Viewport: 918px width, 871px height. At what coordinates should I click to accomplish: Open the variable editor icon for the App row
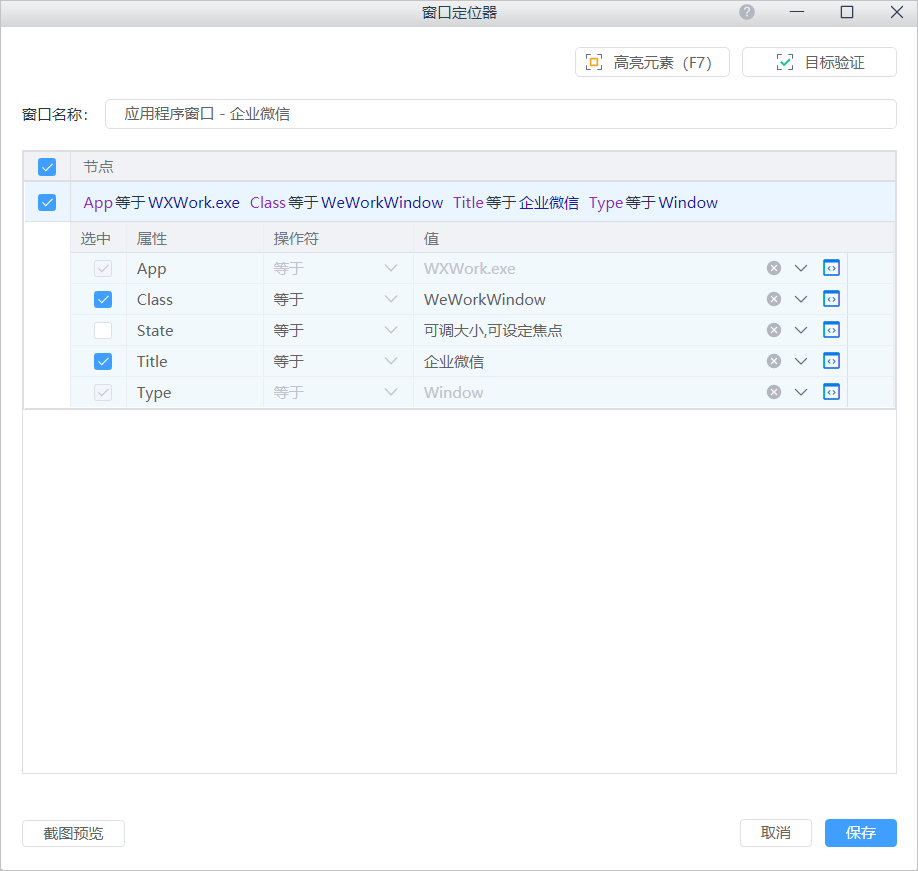pyautogui.click(x=831, y=268)
